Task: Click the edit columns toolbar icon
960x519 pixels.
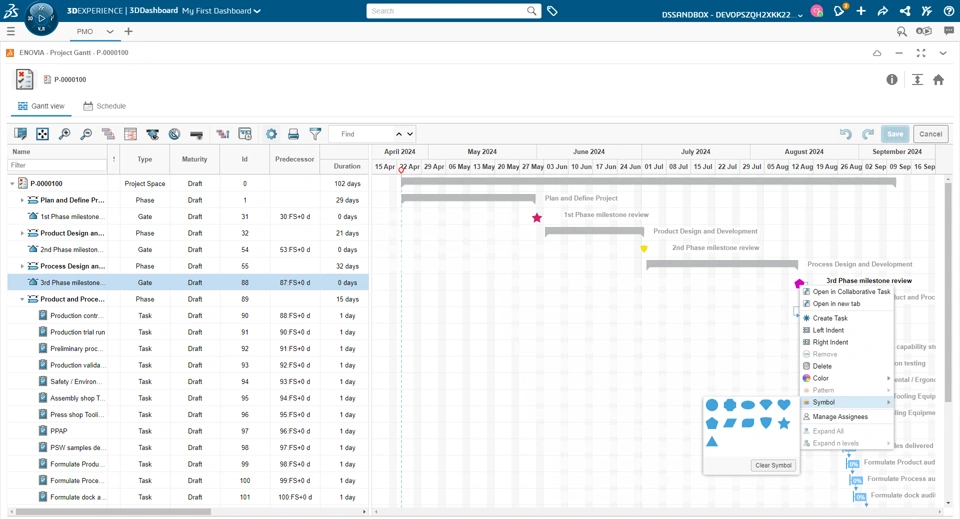Action: [20, 134]
